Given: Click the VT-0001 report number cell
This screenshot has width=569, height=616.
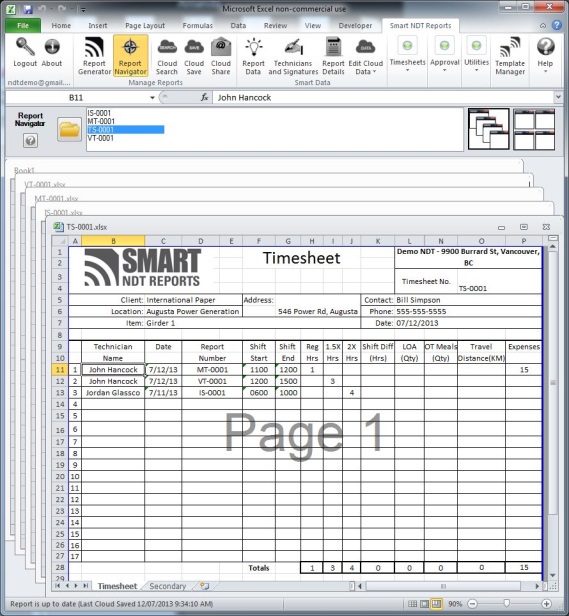Looking at the screenshot, I should tap(212, 381).
